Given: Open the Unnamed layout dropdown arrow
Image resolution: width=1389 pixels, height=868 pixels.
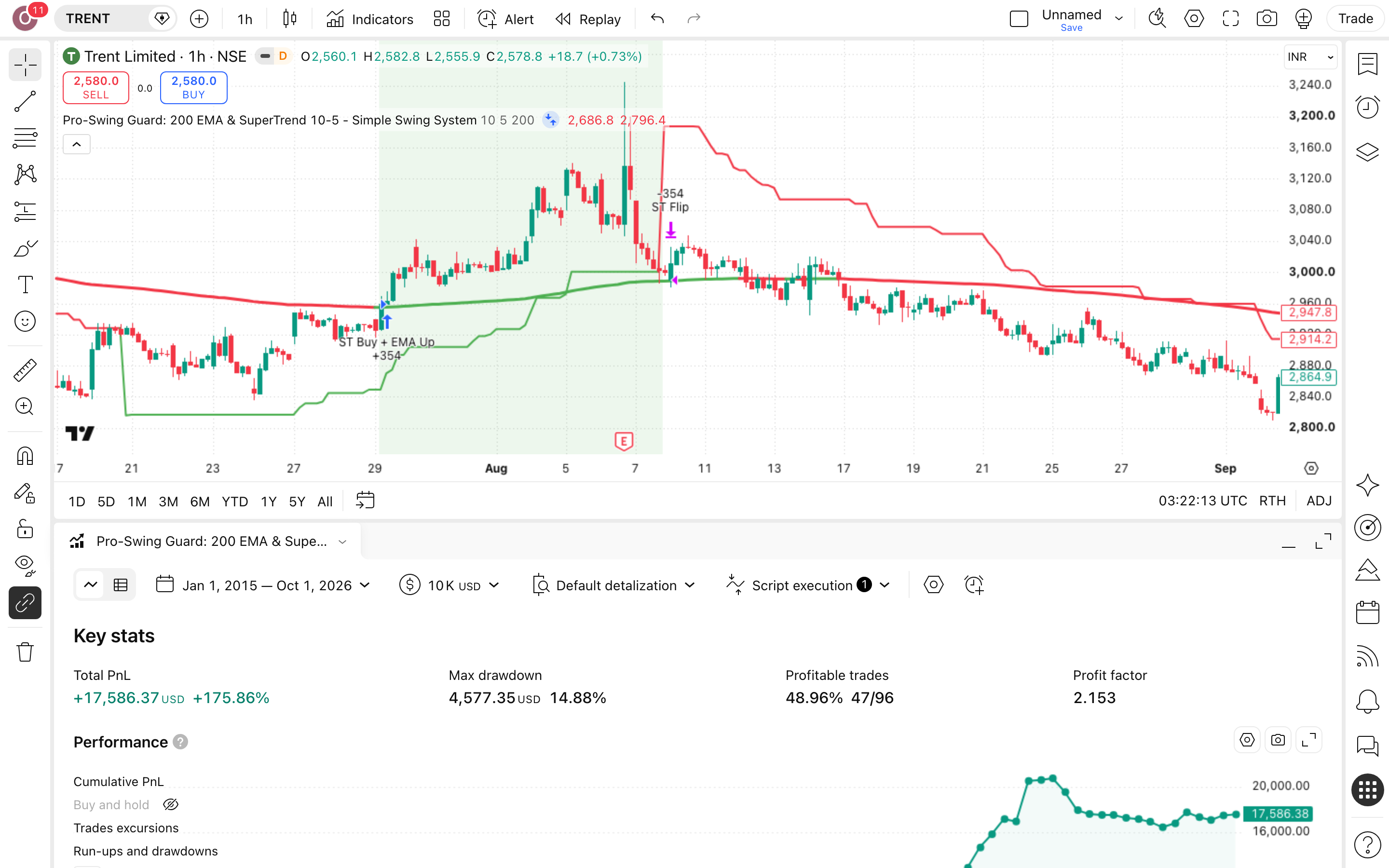Looking at the screenshot, I should click(1118, 19).
